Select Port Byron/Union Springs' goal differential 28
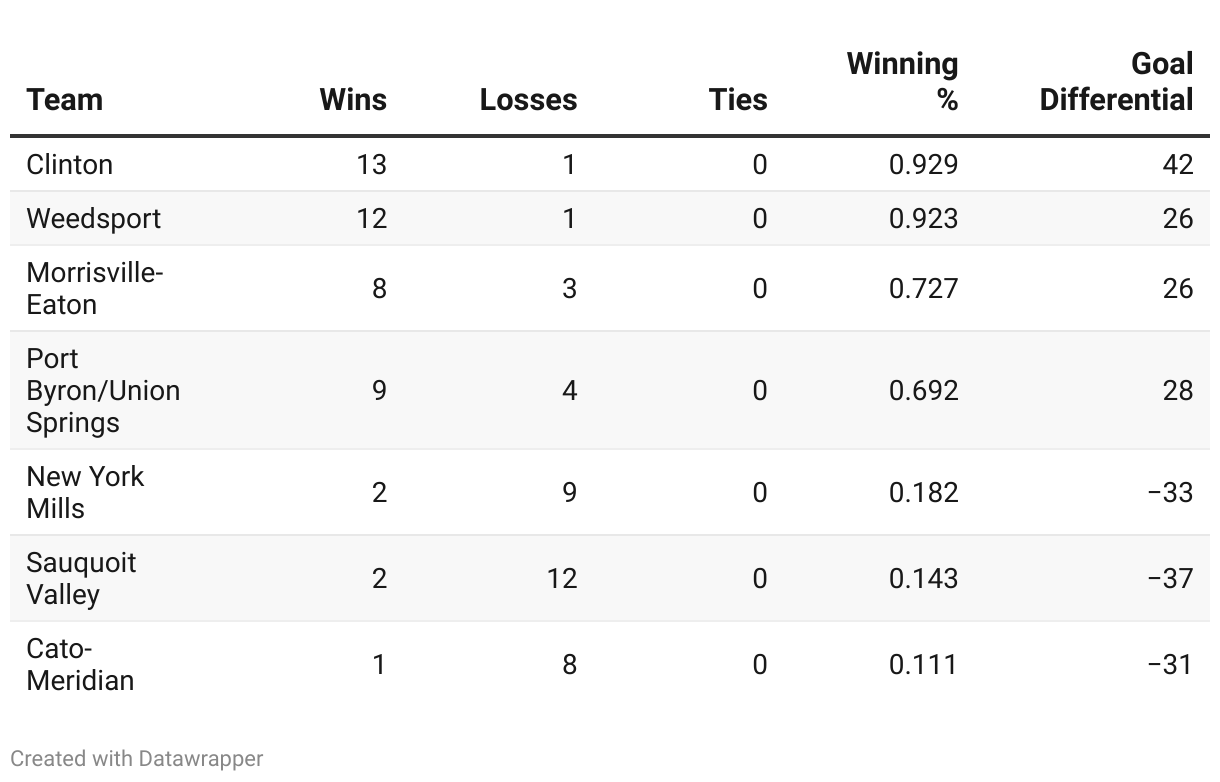Screen dimensions: 1220x782 pos(1177,390)
